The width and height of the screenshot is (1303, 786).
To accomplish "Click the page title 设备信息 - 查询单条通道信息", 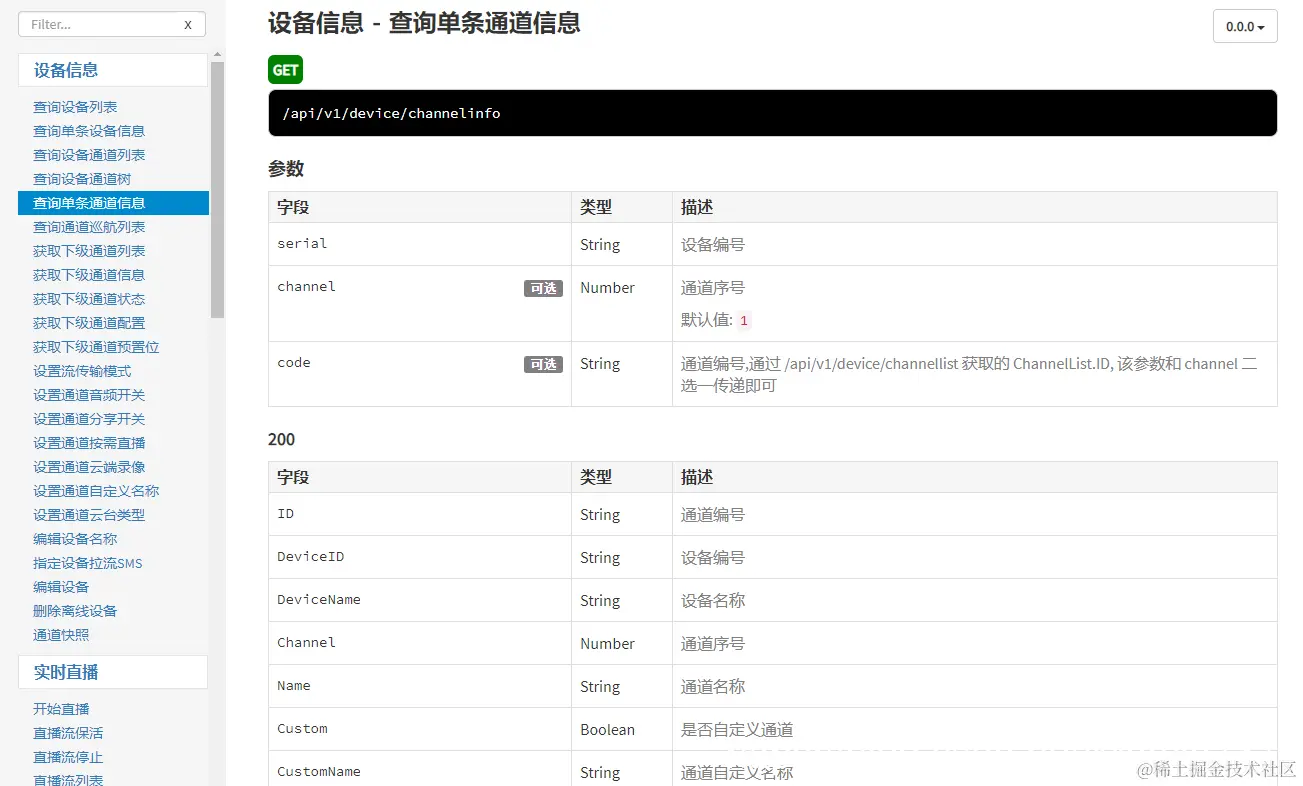I will tap(424, 23).
